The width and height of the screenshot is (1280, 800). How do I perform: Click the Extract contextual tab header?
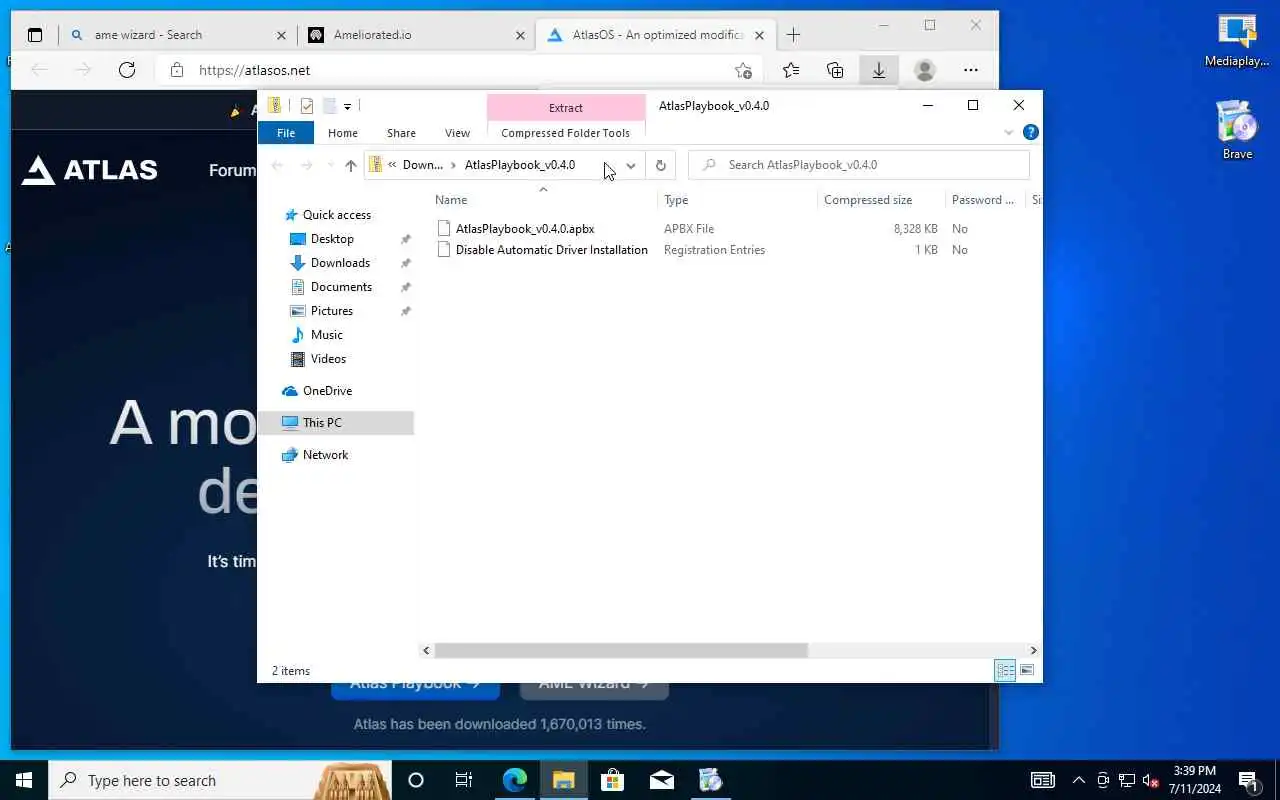click(x=565, y=107)
